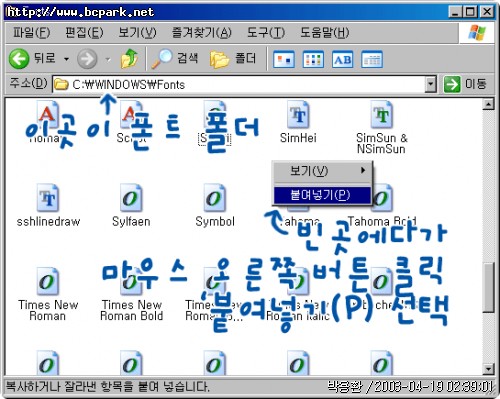Image resolution: width=500 pixels, height=399 pixels.
Task: Click the Sylfaen file name label
Action: pos(131,222)
